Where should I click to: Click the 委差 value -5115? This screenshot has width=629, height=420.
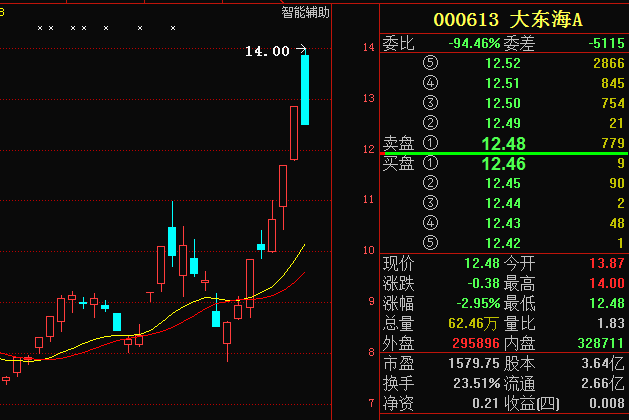click(x=606, y=43)
